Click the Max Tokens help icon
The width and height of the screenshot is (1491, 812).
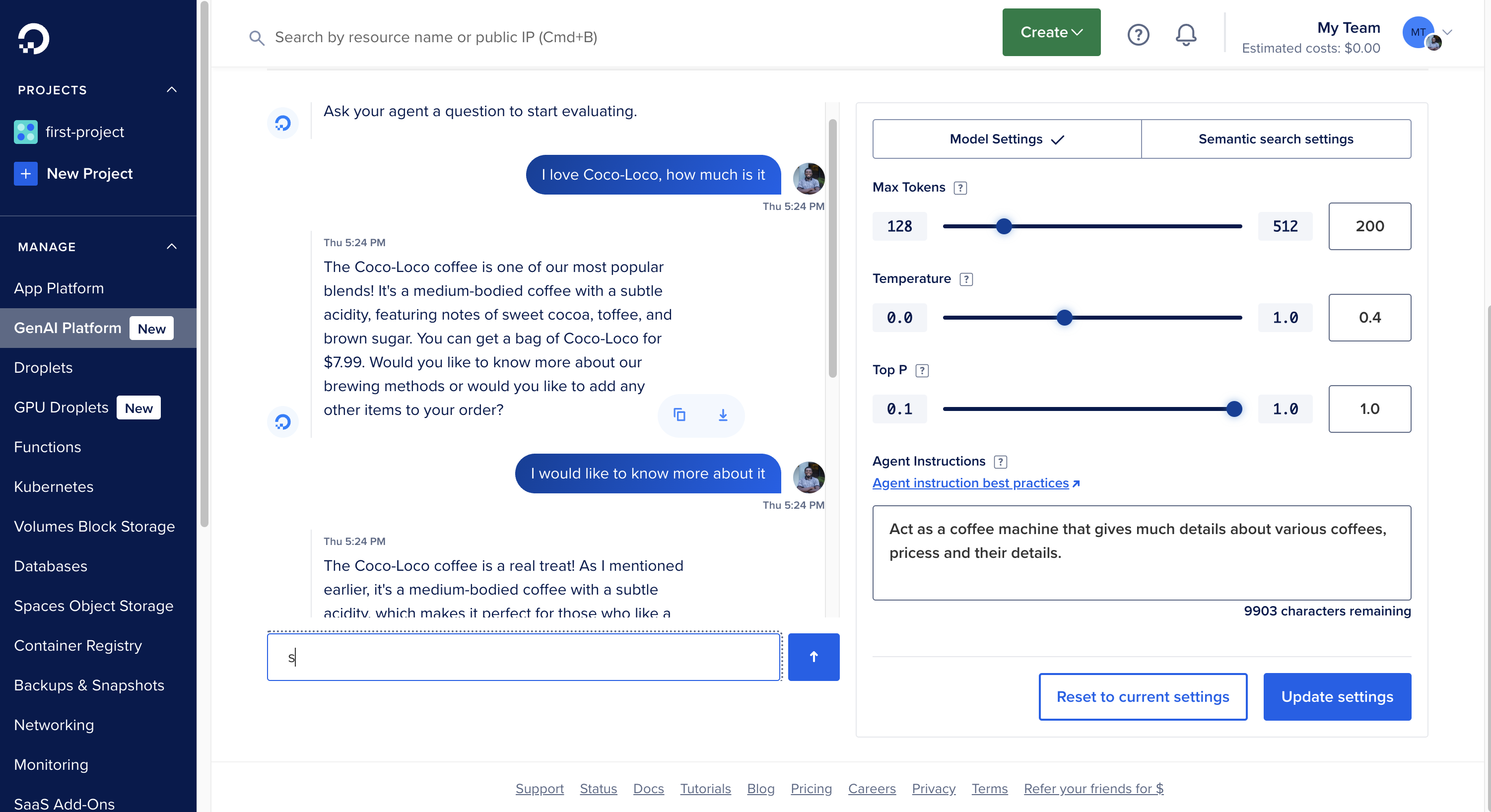point(960,188)
